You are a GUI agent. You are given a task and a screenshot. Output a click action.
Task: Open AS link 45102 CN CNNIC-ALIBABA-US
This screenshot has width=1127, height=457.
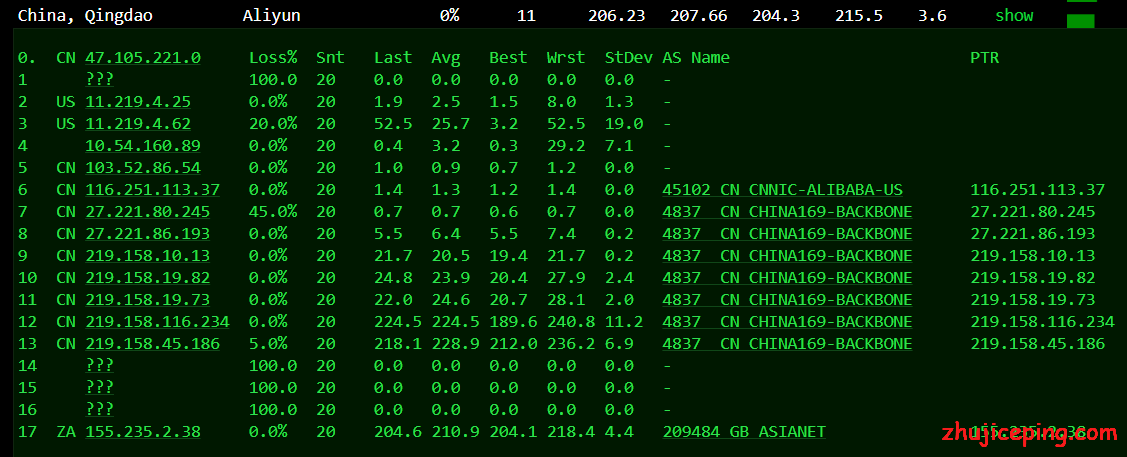click(783, 190)
